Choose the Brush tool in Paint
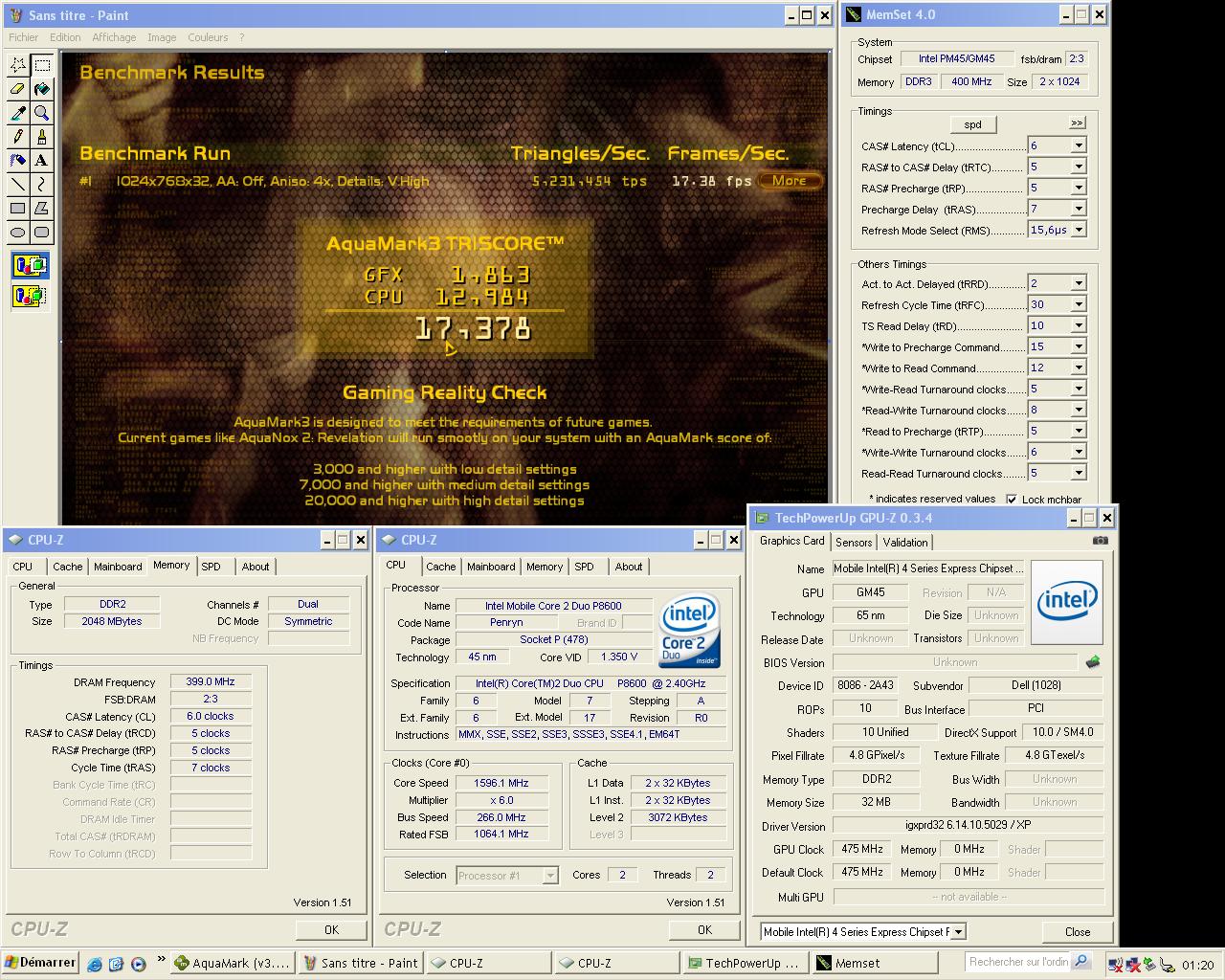 tap(41, 137)
